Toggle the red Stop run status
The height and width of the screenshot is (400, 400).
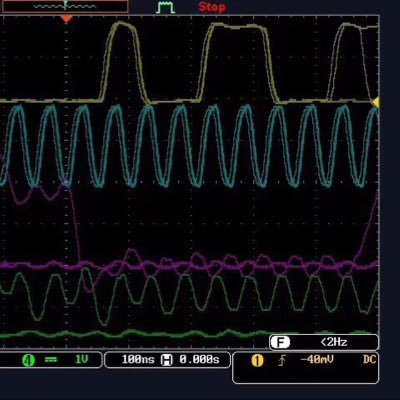coord(212,7)
